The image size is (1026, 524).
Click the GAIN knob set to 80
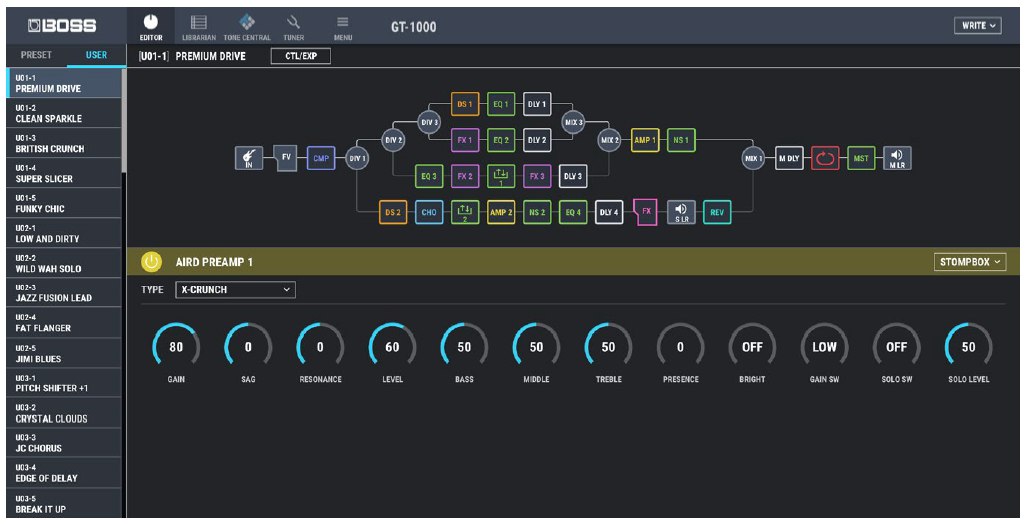(176, 347)
